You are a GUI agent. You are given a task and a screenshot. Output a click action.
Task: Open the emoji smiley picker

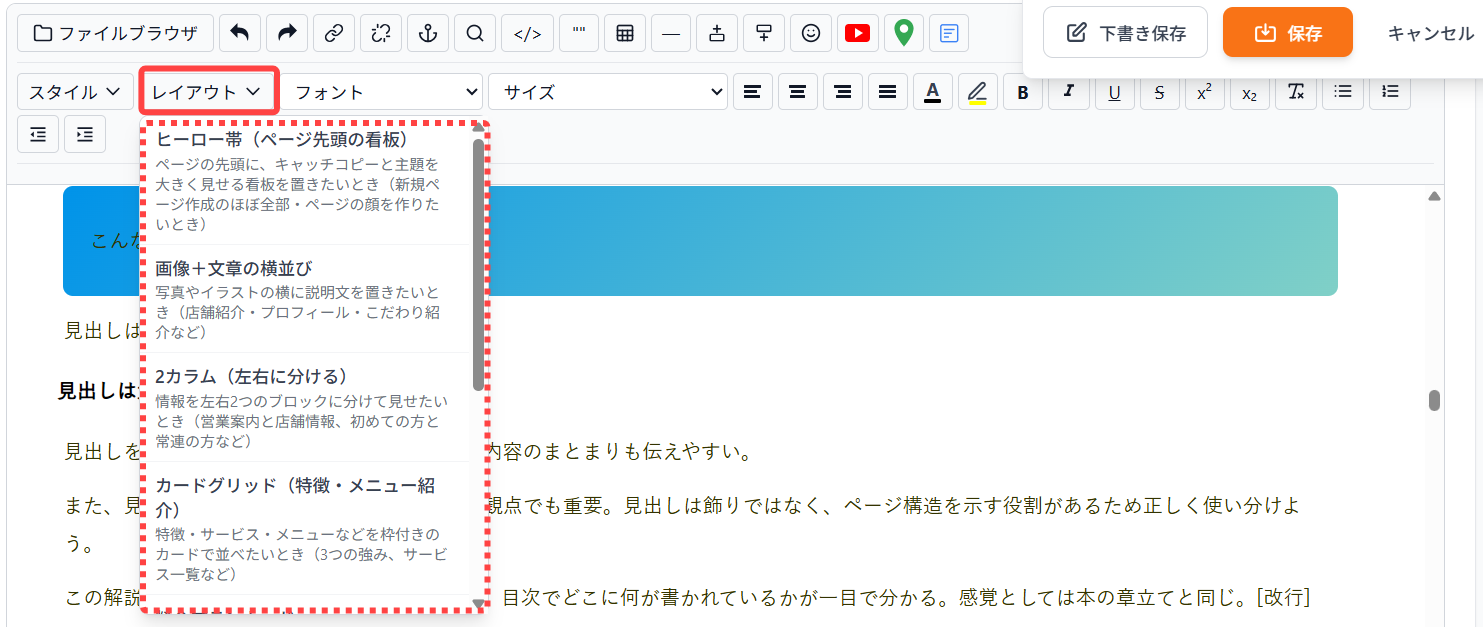[811, 33]
